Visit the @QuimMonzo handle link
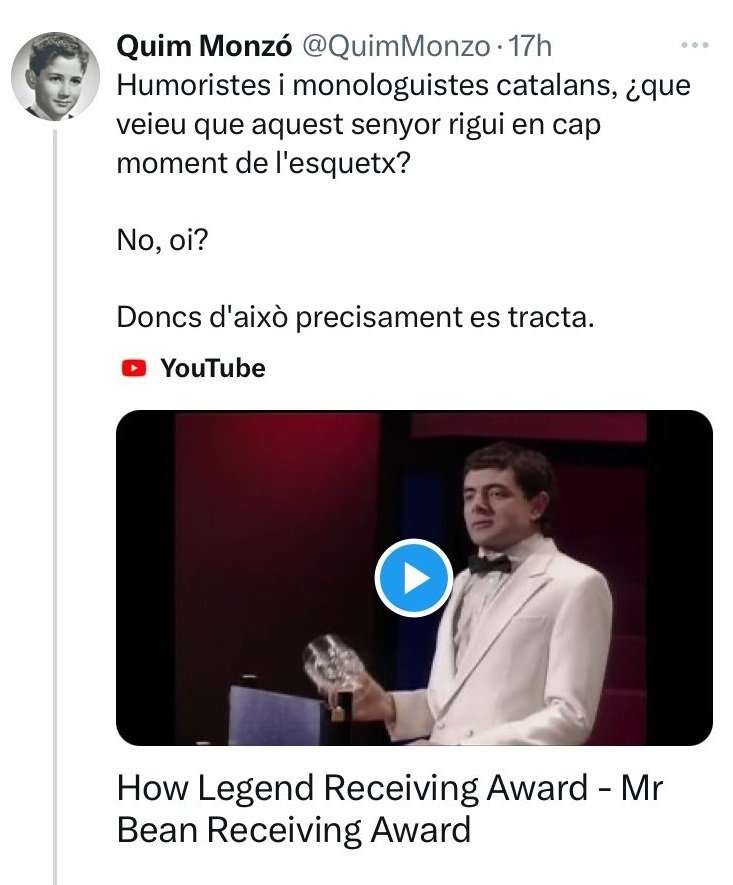Viewport: 733px width, 885px height. 397,46
